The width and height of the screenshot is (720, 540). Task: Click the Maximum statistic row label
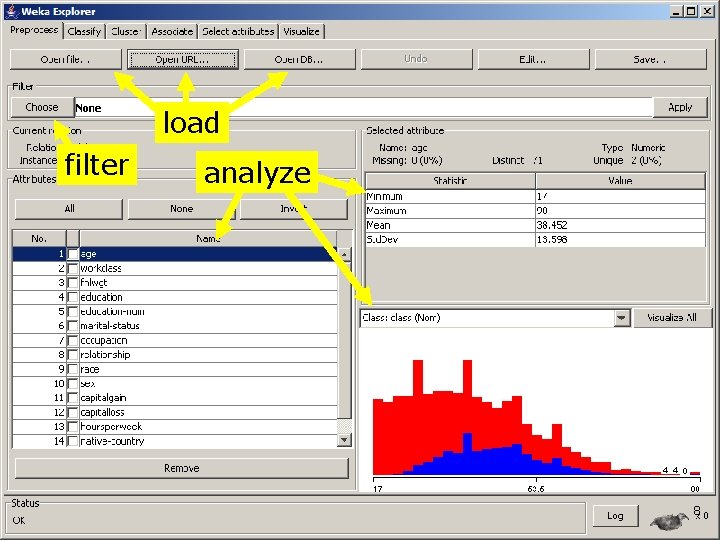point(386,211)
